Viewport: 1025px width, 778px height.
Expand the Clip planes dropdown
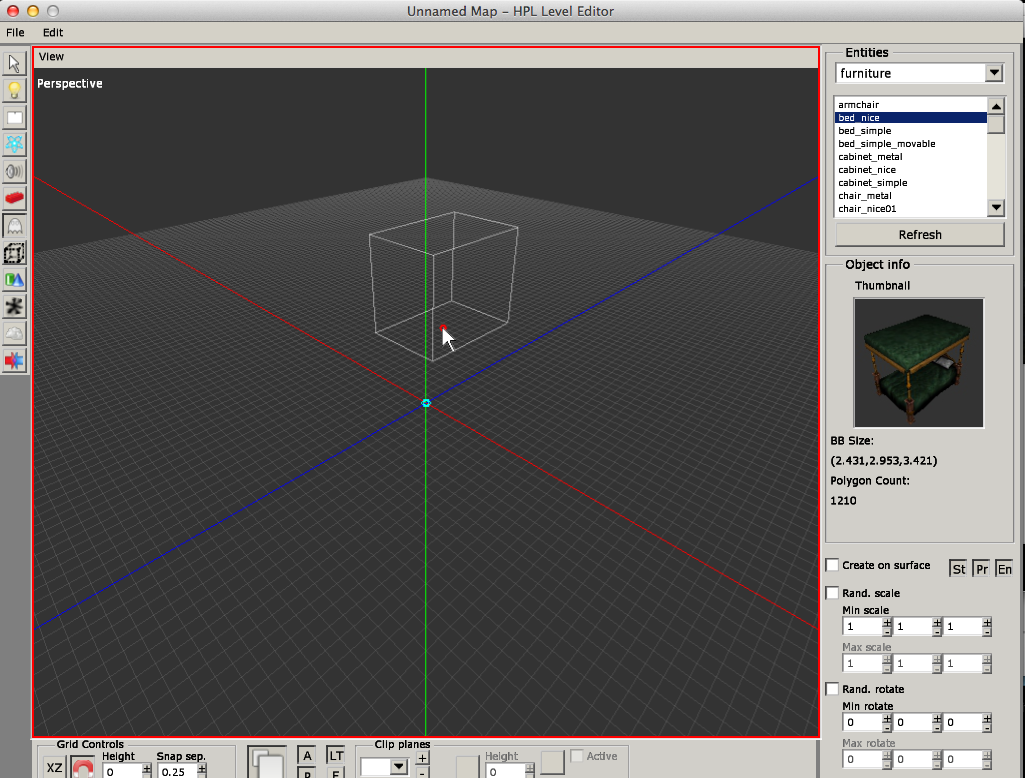399,767
